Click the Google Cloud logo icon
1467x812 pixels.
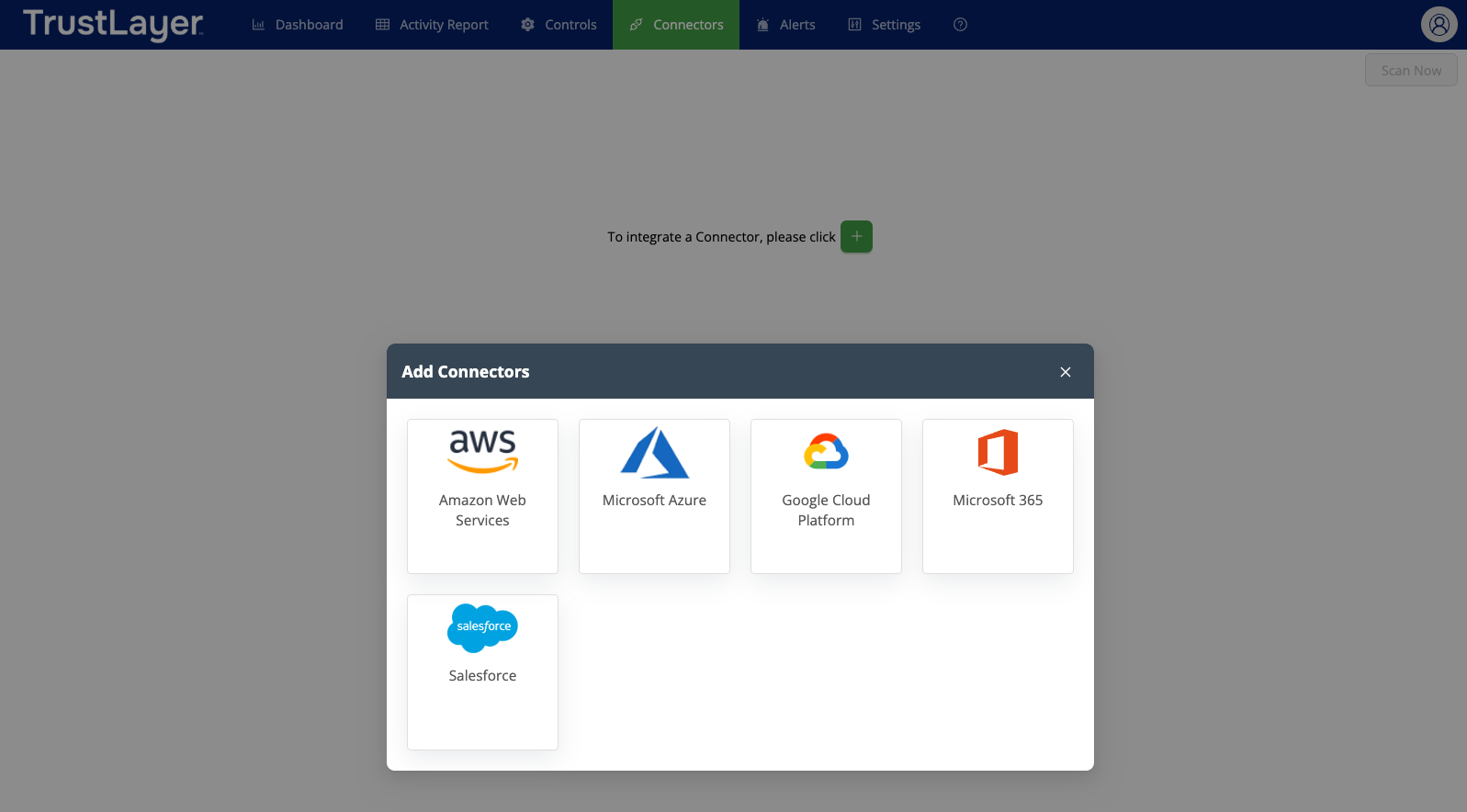point(826,451)
